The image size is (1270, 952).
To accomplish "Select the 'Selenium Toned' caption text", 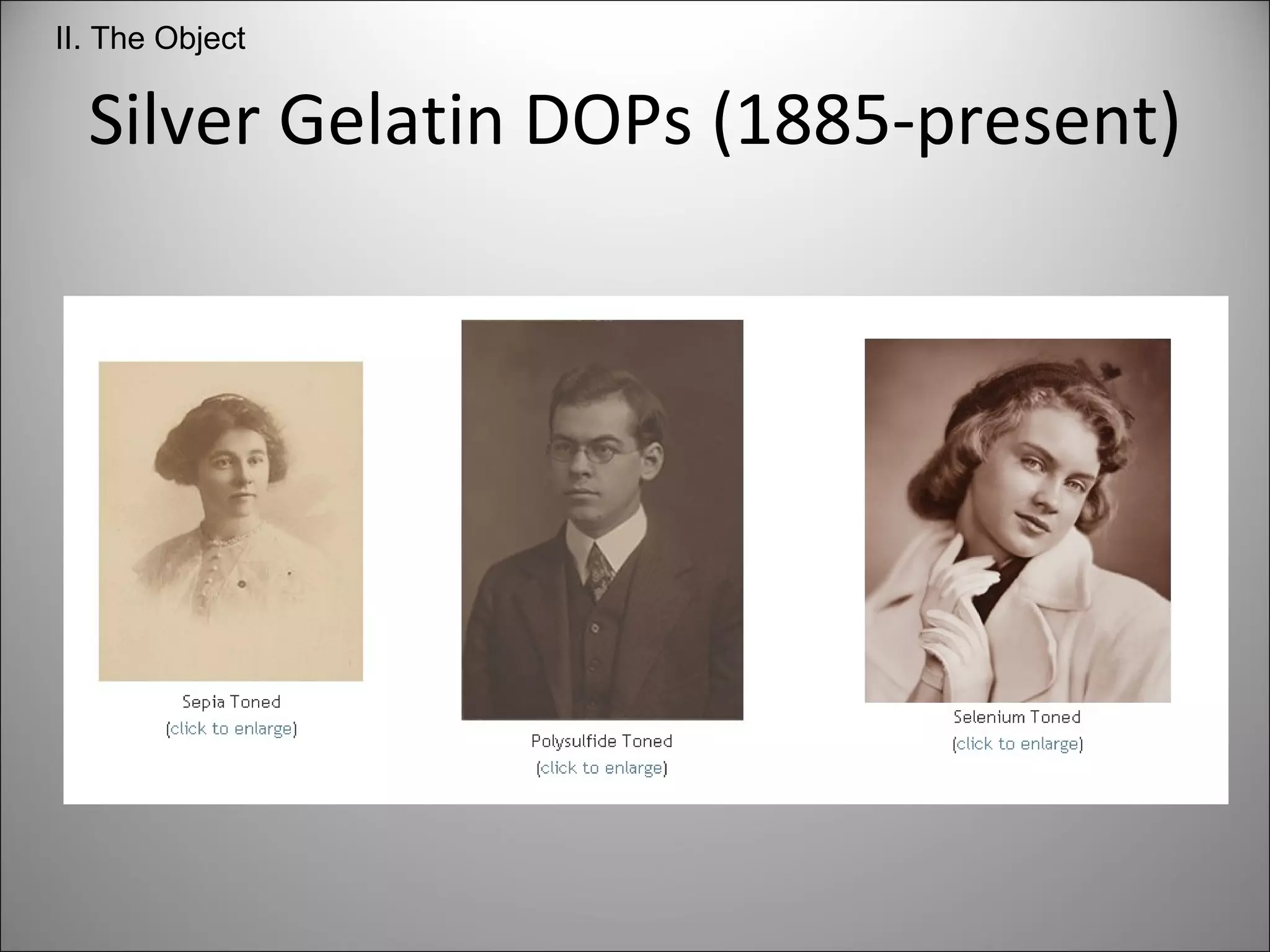I will (1017, 717).
